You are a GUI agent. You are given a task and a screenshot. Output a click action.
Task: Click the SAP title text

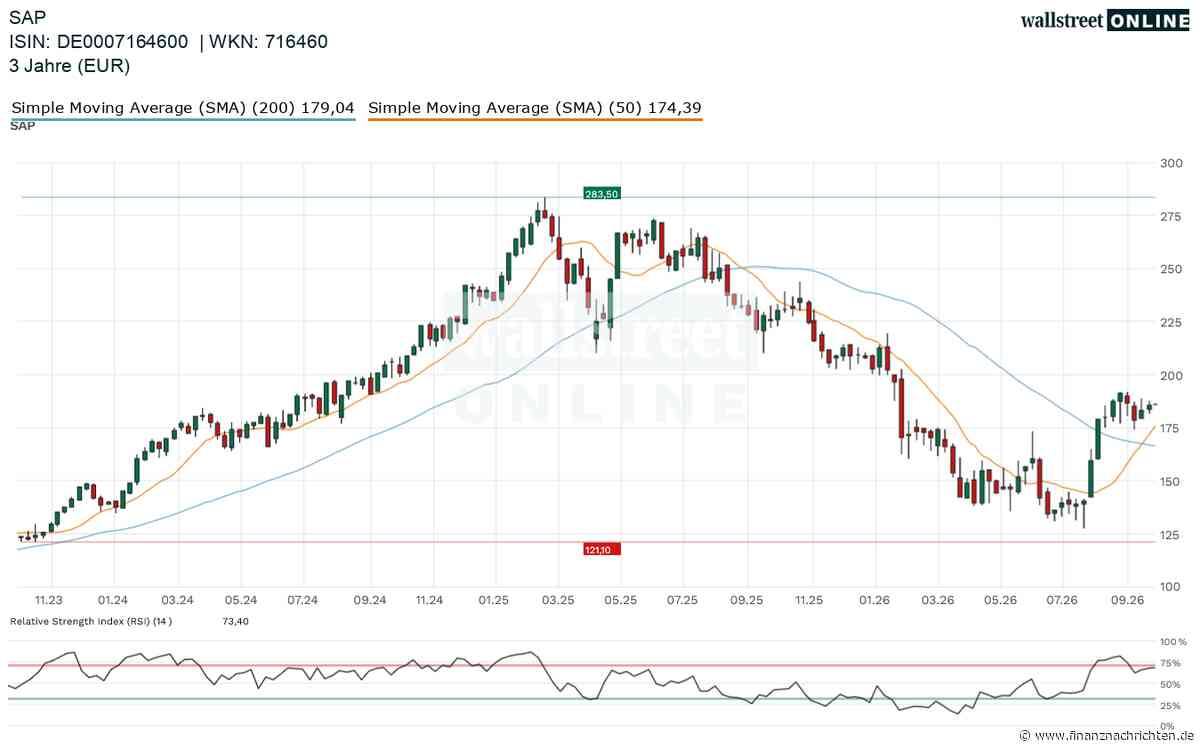tap(27, 17)
